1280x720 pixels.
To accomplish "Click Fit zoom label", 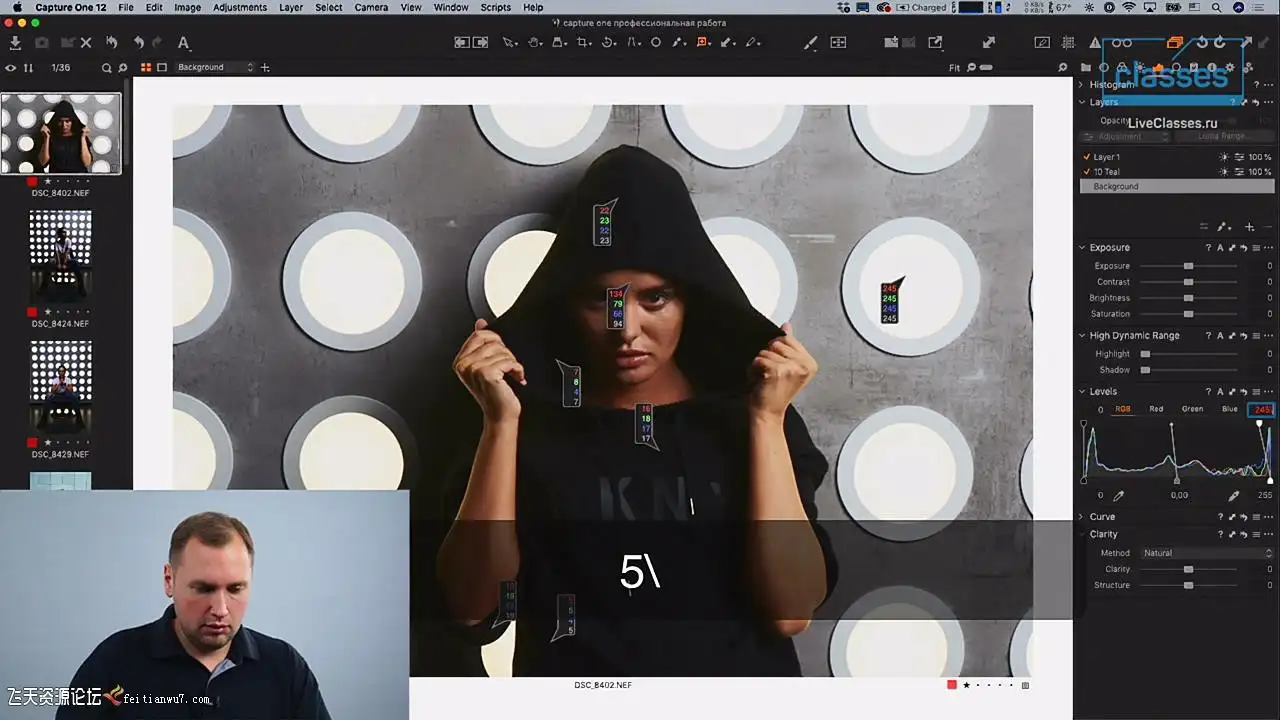I will (954, 68).
